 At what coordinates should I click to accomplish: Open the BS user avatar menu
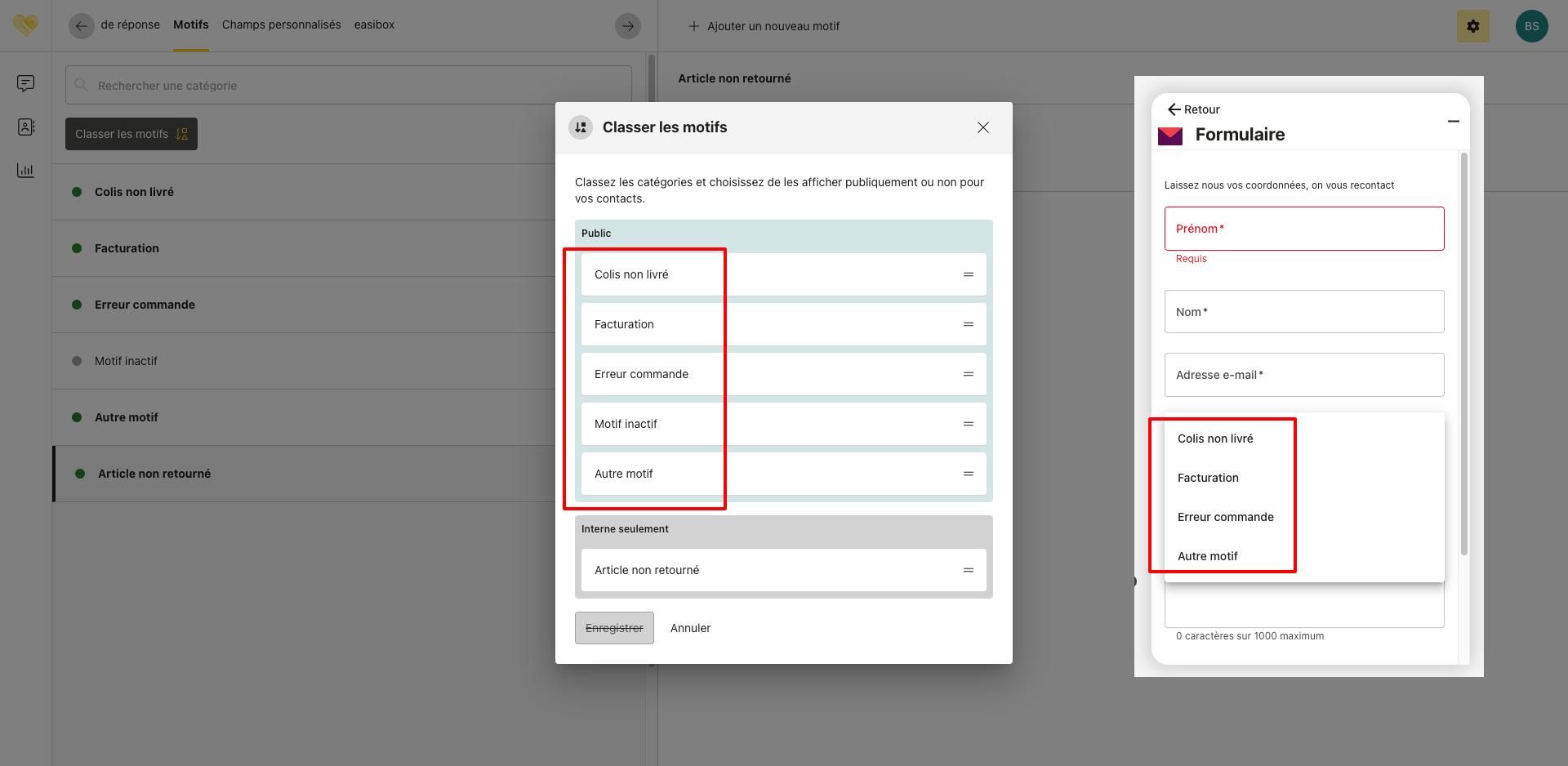click(x=1531, y=26)
